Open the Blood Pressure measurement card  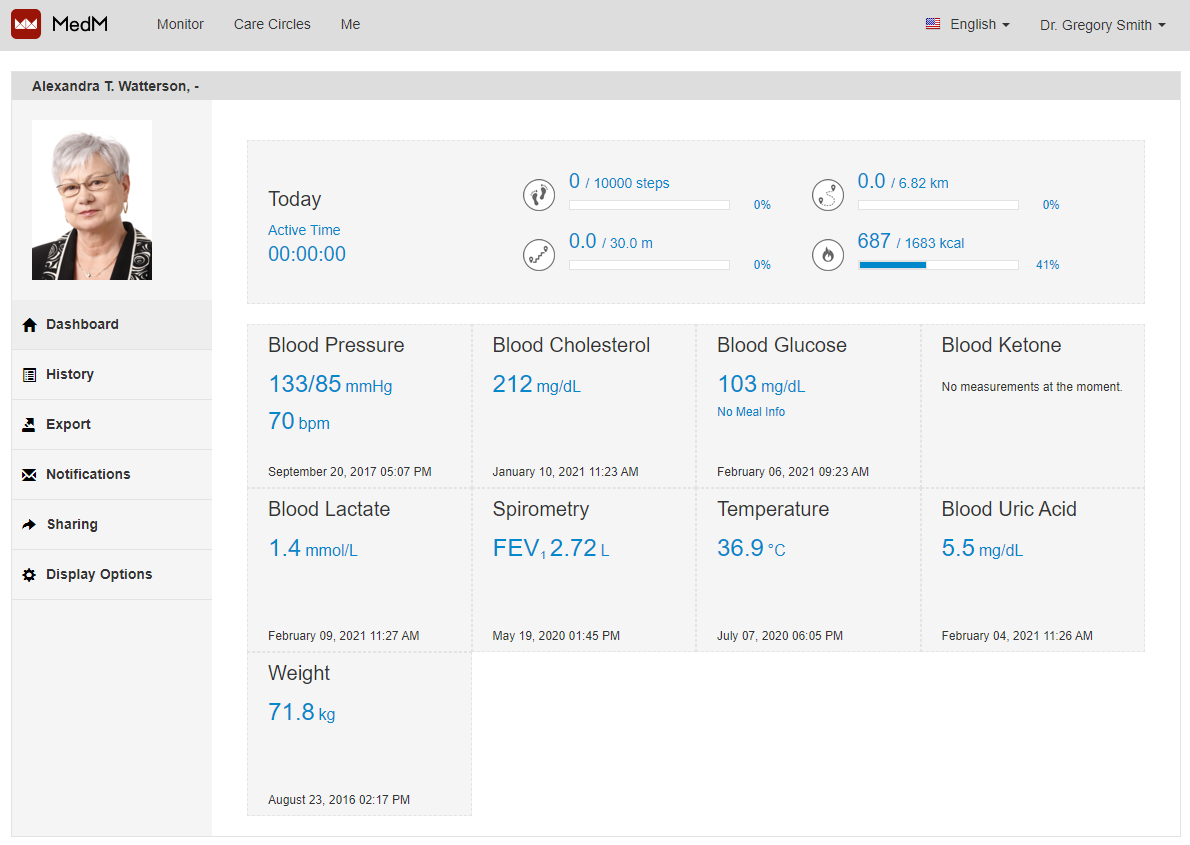(359, 406)
